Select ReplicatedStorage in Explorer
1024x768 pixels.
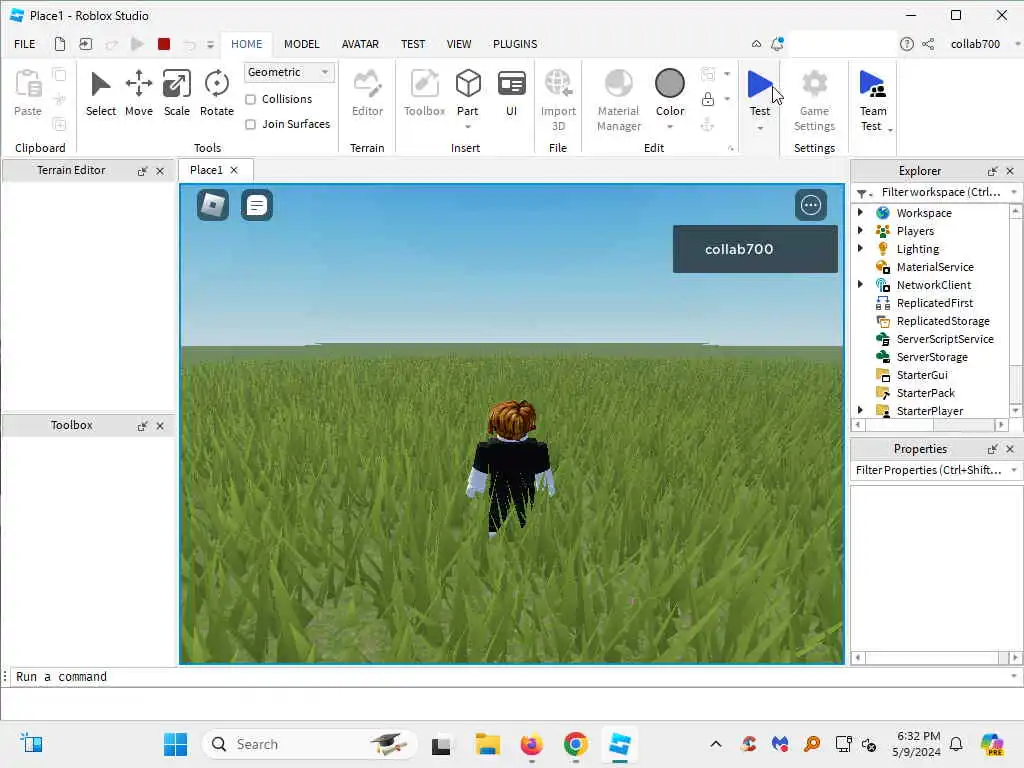[942, 321]
